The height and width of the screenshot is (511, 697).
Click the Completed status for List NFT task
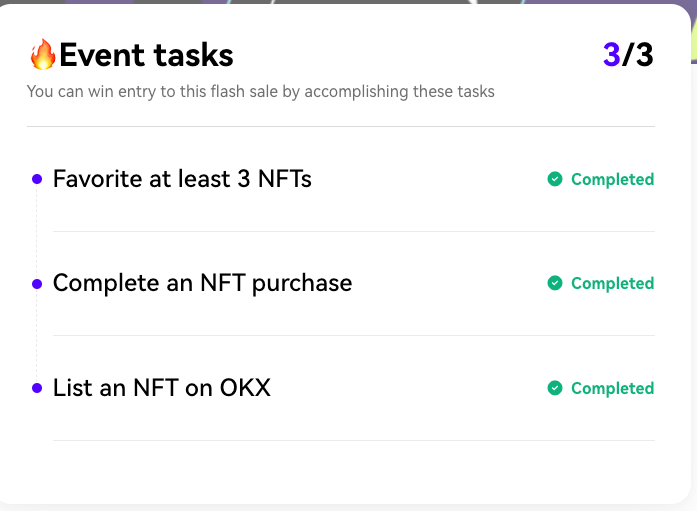pyautogui.click(x=612, y=389)
